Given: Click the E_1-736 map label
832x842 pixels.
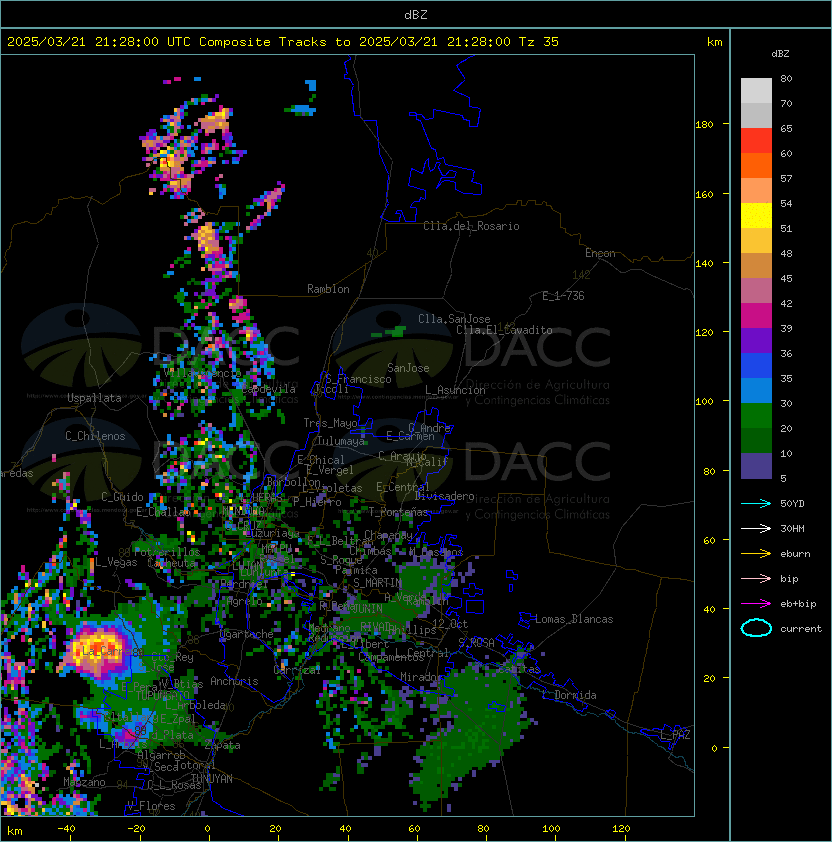Looking at the screenshot, I should coord(563,296).
